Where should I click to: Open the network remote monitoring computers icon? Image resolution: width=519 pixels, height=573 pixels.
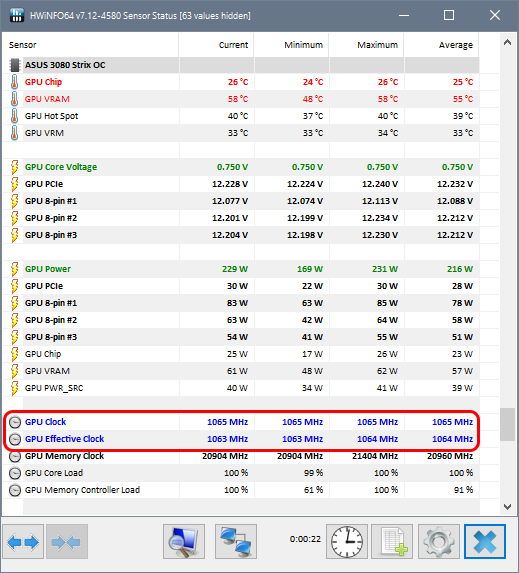[236, 542]
